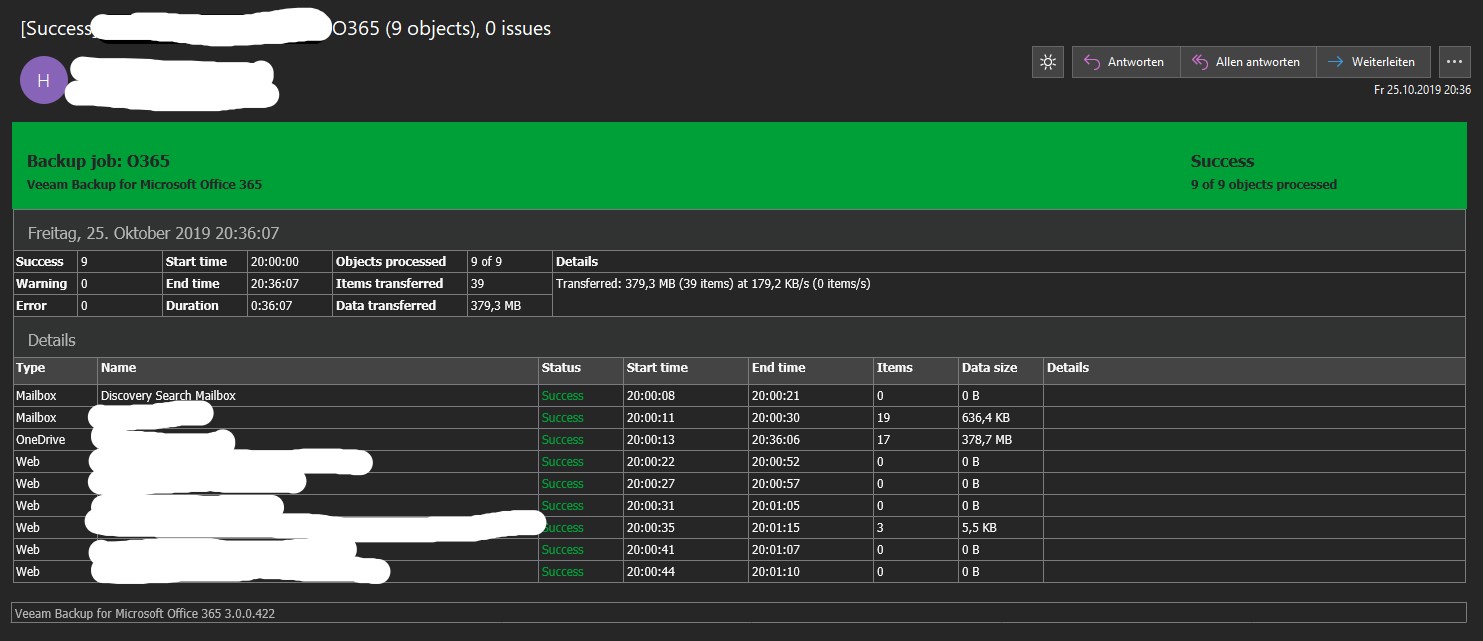Select Data transferred value 379,3 MB

495,306
